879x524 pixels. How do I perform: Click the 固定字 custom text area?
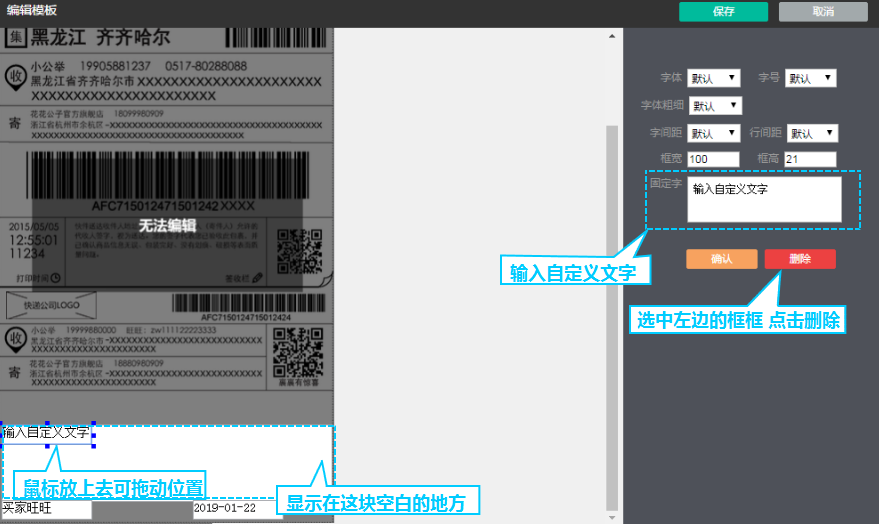pyautogui.click(x=764, y=200)
